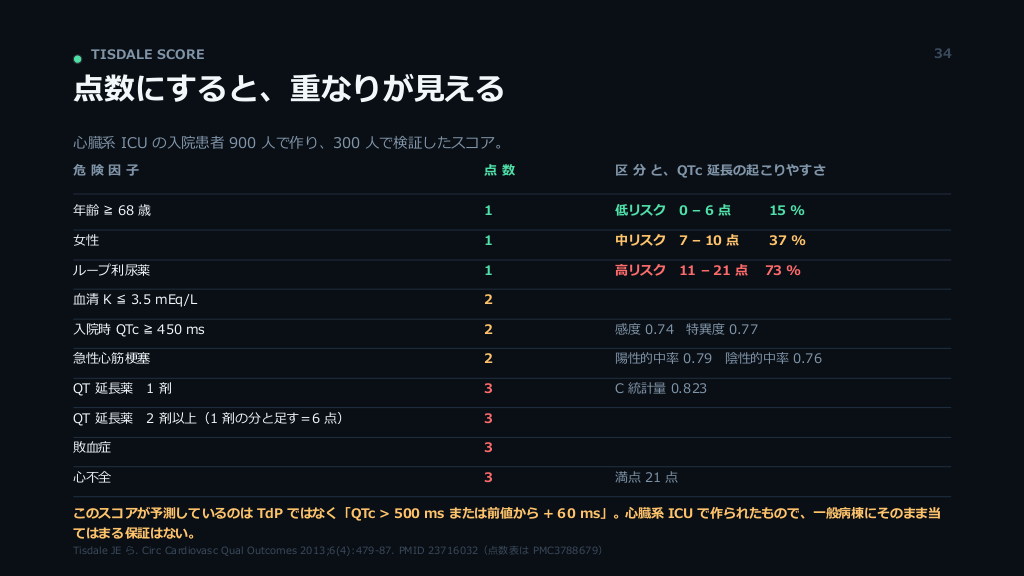Click the green 低リスク 0–6 点 label
This screenshot has width=1024, height=576.
[673, 210]
